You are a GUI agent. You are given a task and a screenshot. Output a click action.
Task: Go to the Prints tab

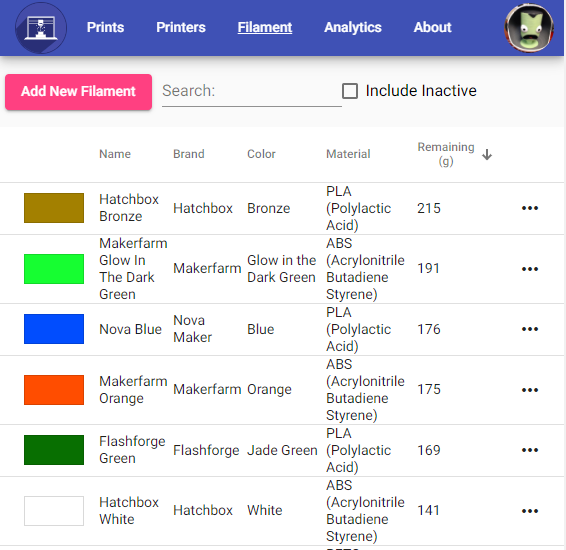(105, 27)
